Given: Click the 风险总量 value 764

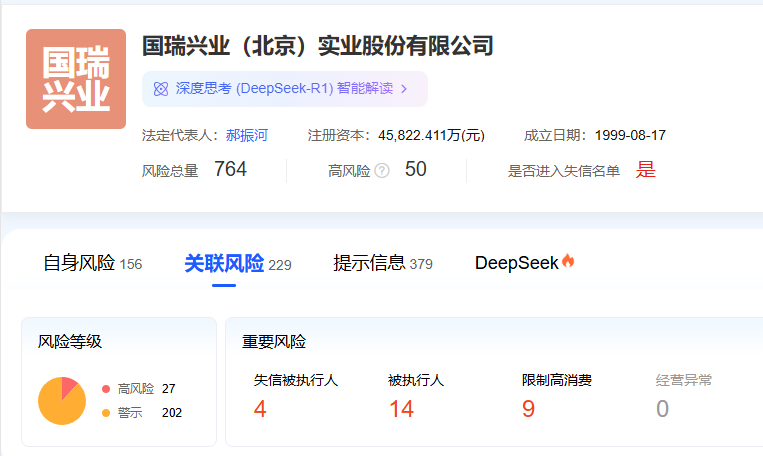Looking at the screenshot, I should coord(231,169).
